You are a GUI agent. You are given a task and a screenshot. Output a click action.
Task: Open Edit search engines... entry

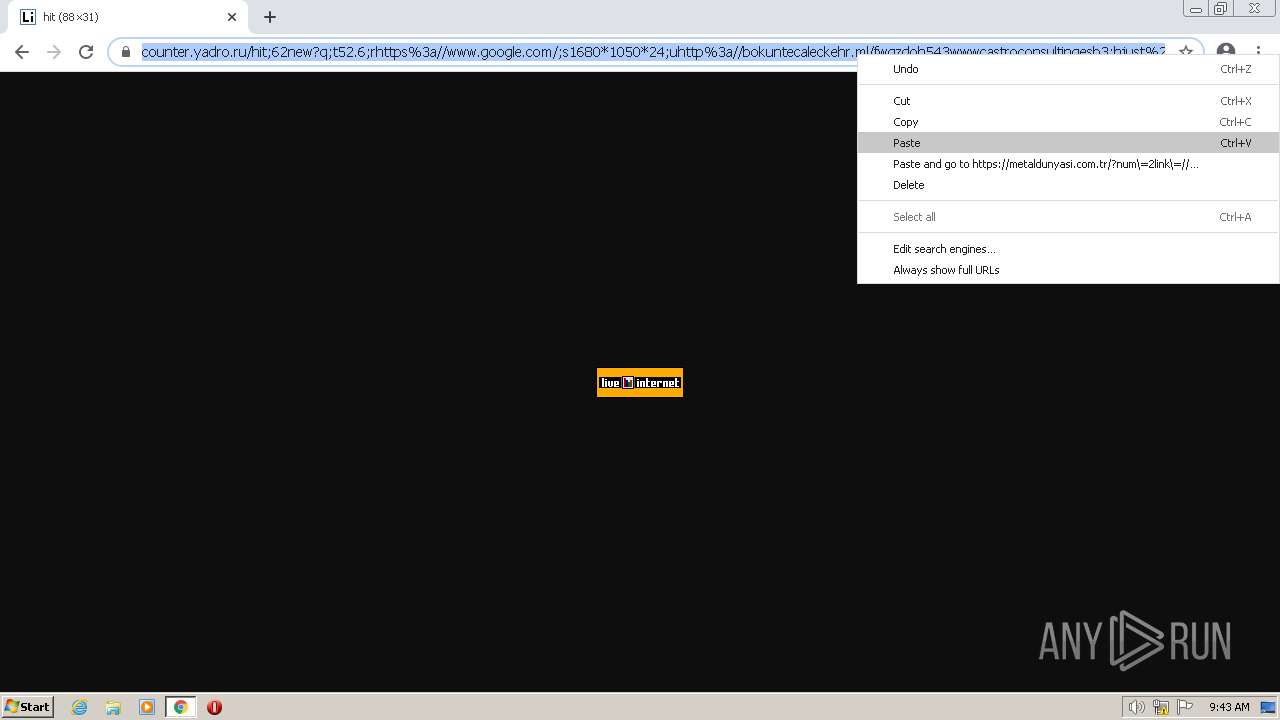(x=1068, y=249)
